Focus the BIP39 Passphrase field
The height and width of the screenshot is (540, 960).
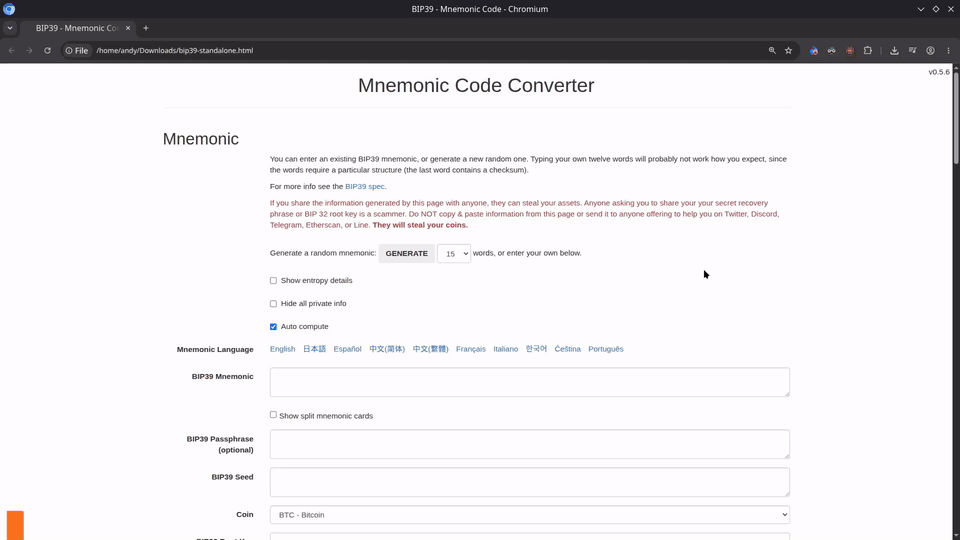[530, 444]
